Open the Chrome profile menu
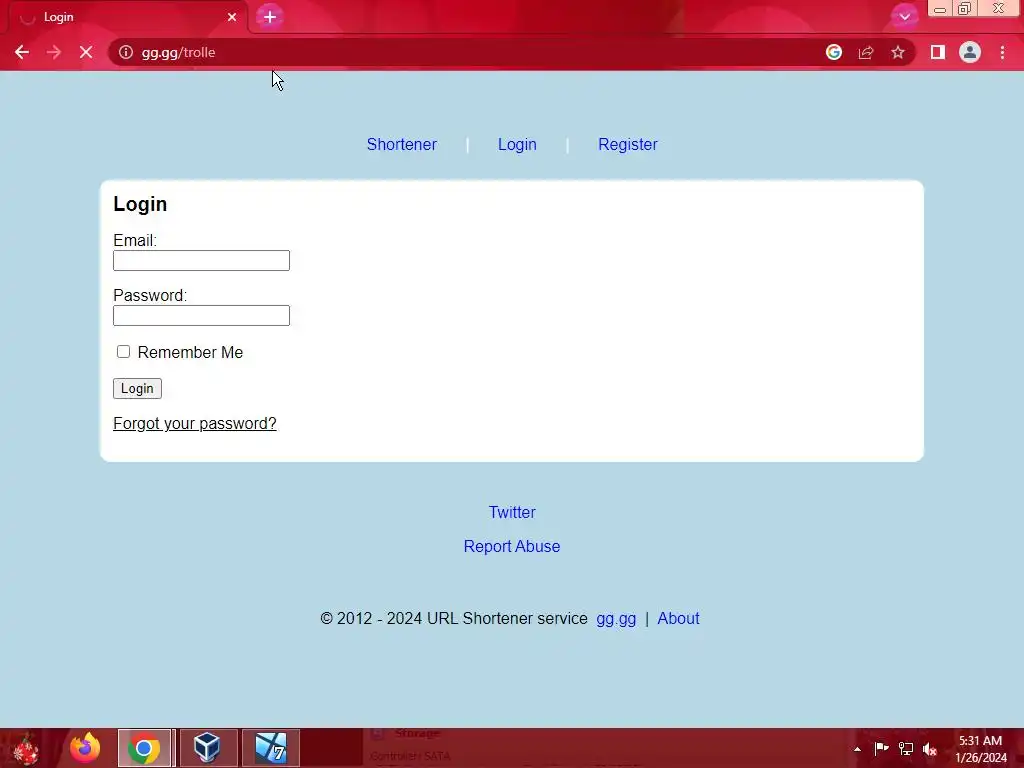Image resolution: width=1024 pixels, height=768 pixels. tap(970, 52)
